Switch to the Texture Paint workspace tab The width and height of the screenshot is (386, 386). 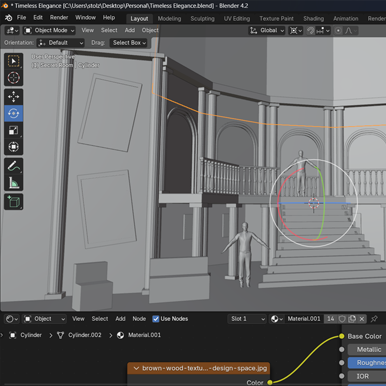point(276,19)
